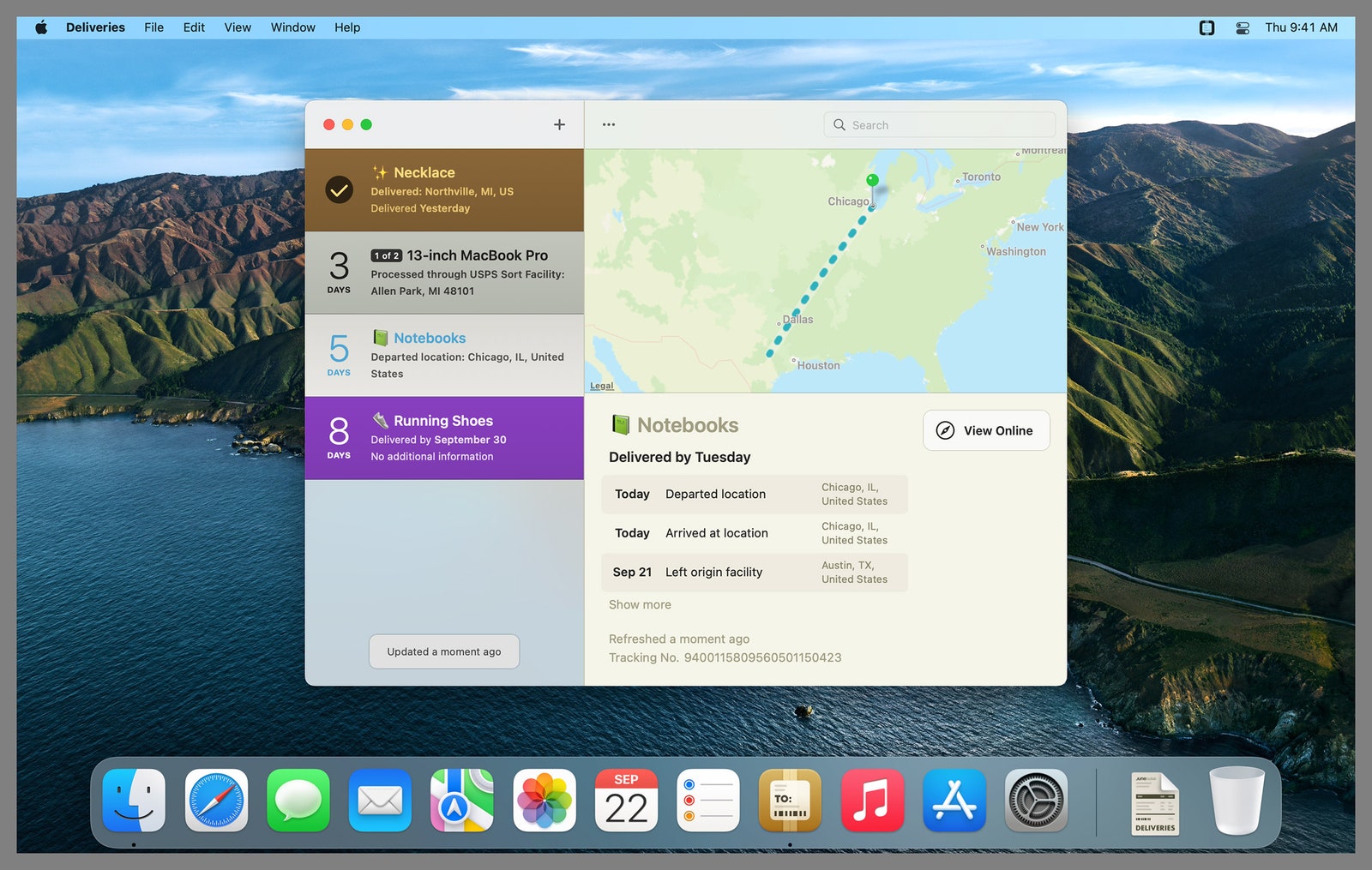Click the sparkle icon beside Necklace
The height and width of the screenshot is (870, 1372).
tap(380, 172)
